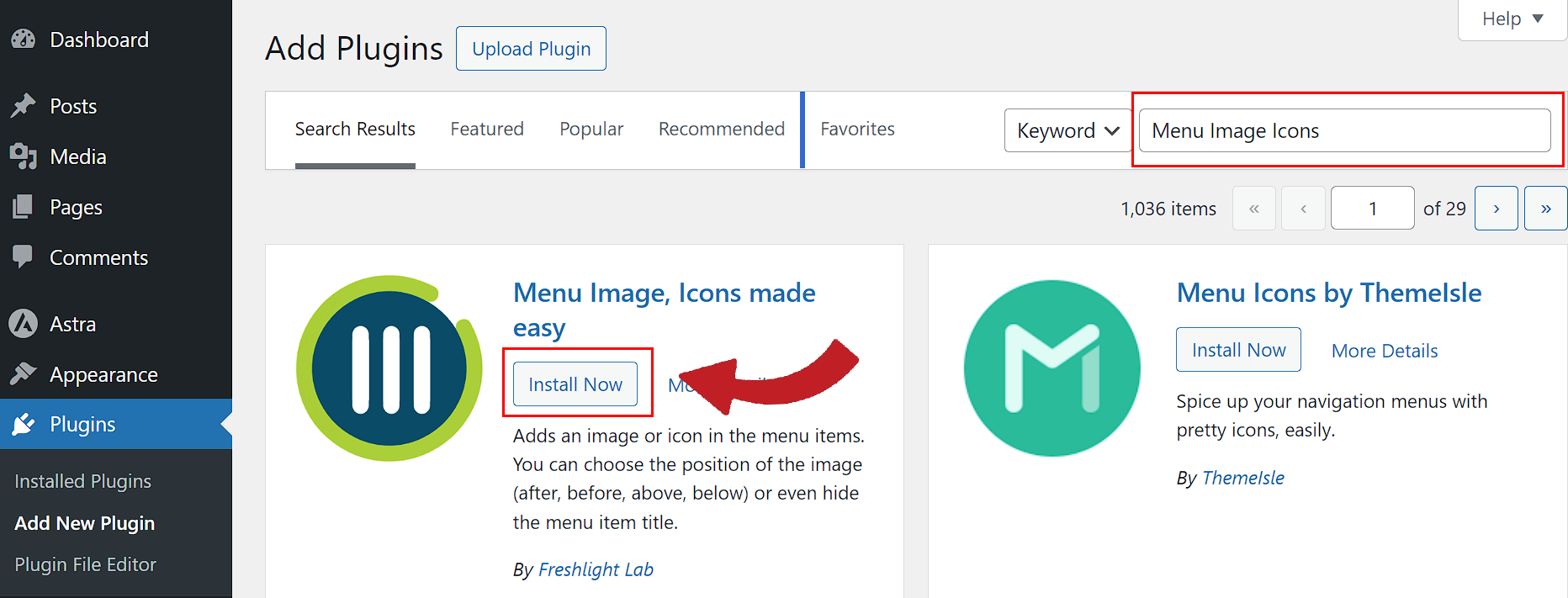Open More Details for ThemeIsle plugin
The image size is (1568, 598).
(x=1385, y=351)
